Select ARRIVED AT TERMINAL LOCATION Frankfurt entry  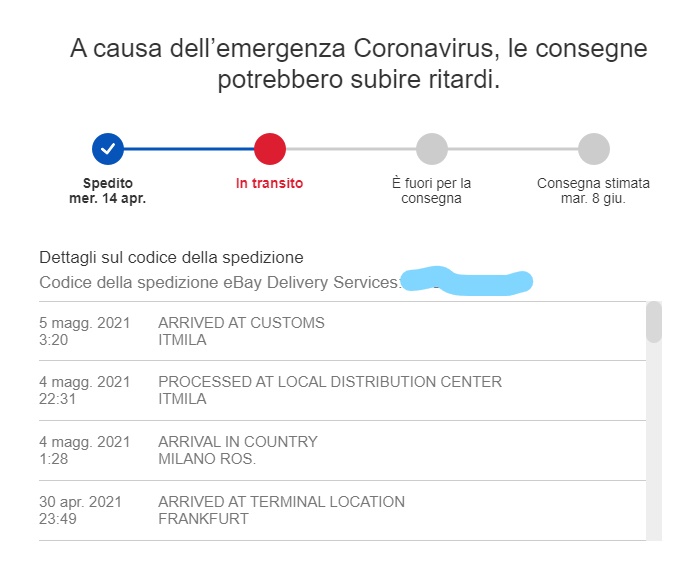tap(342, 510)
